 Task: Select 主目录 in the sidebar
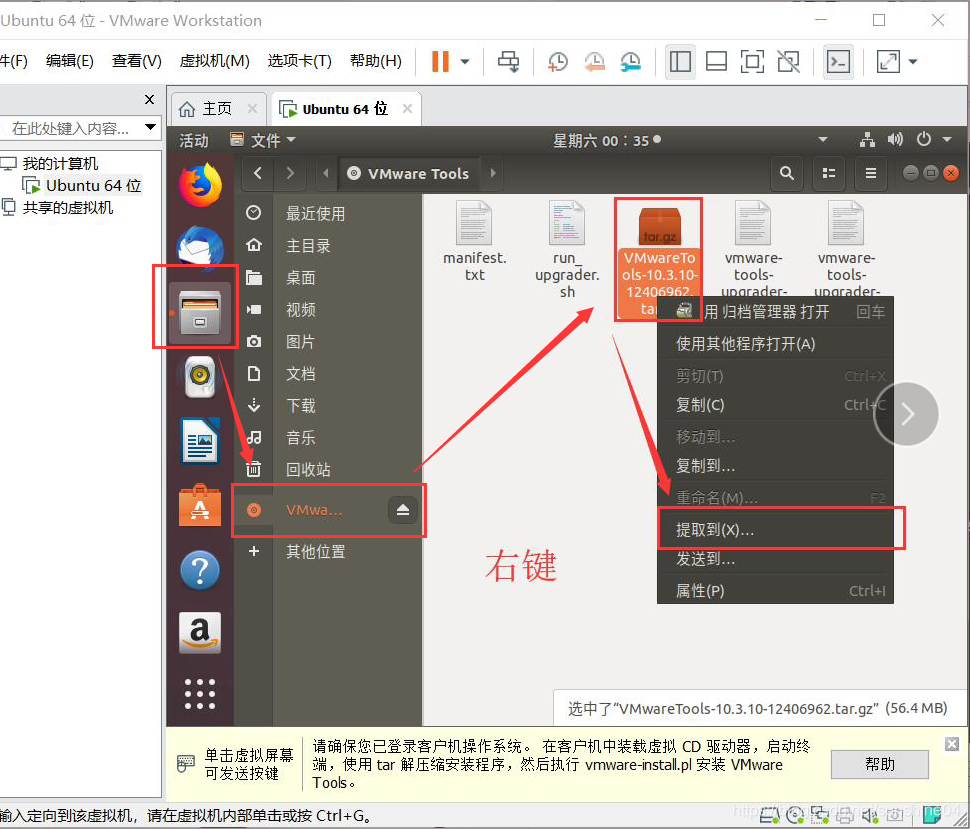pos(328,246)
